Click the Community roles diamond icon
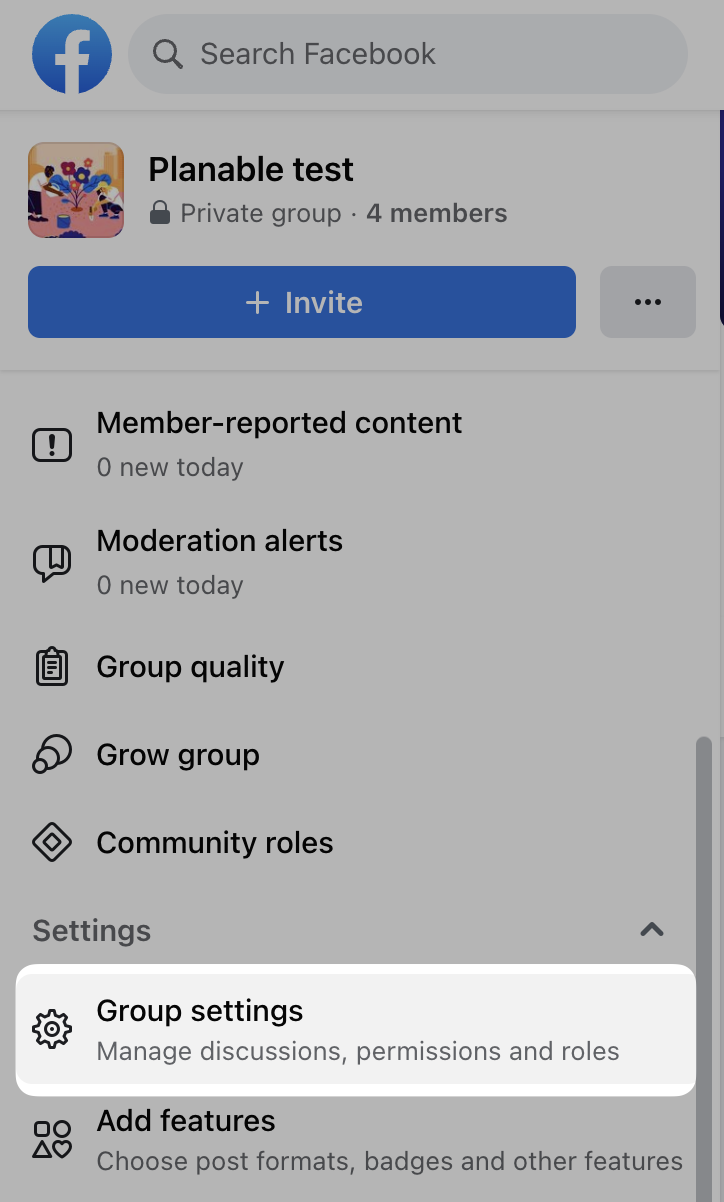The width and height of the screenshot is (724, 1202). tap(52, 844)
